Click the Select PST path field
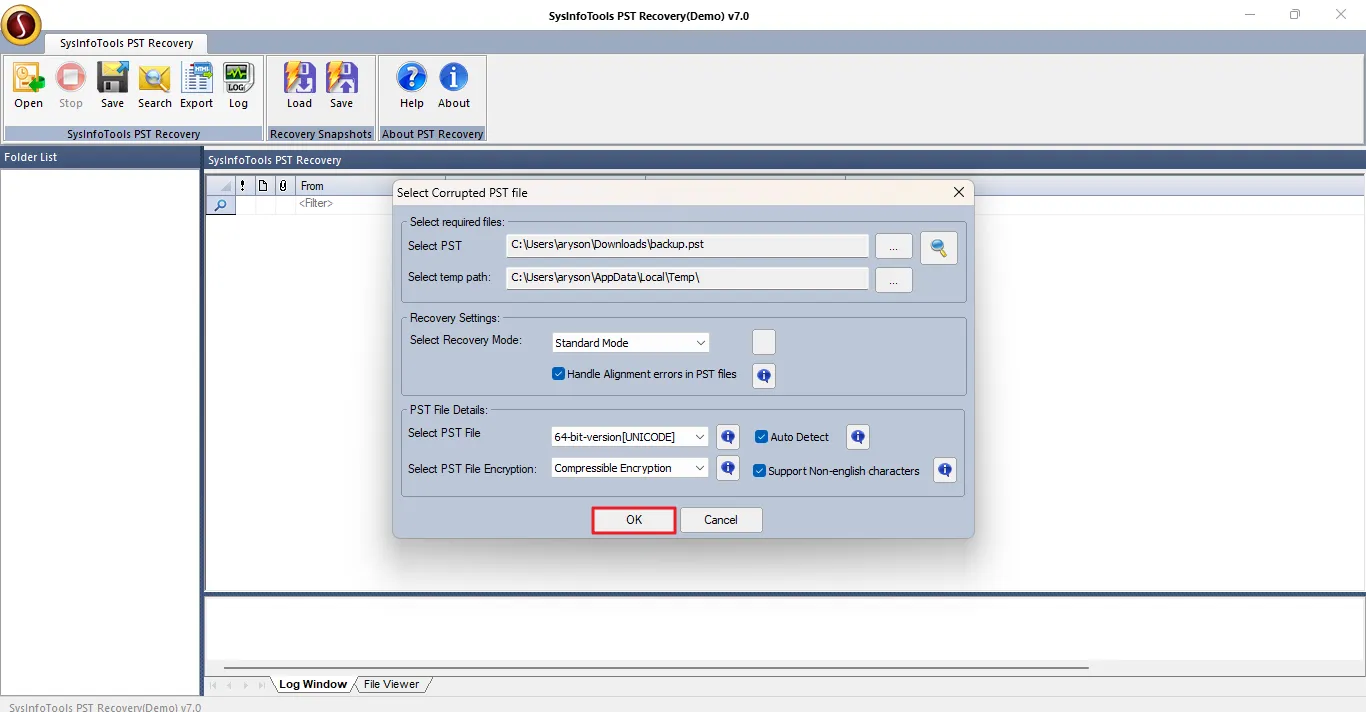The width and height of the screenshot is (1366, 712). 687,245
